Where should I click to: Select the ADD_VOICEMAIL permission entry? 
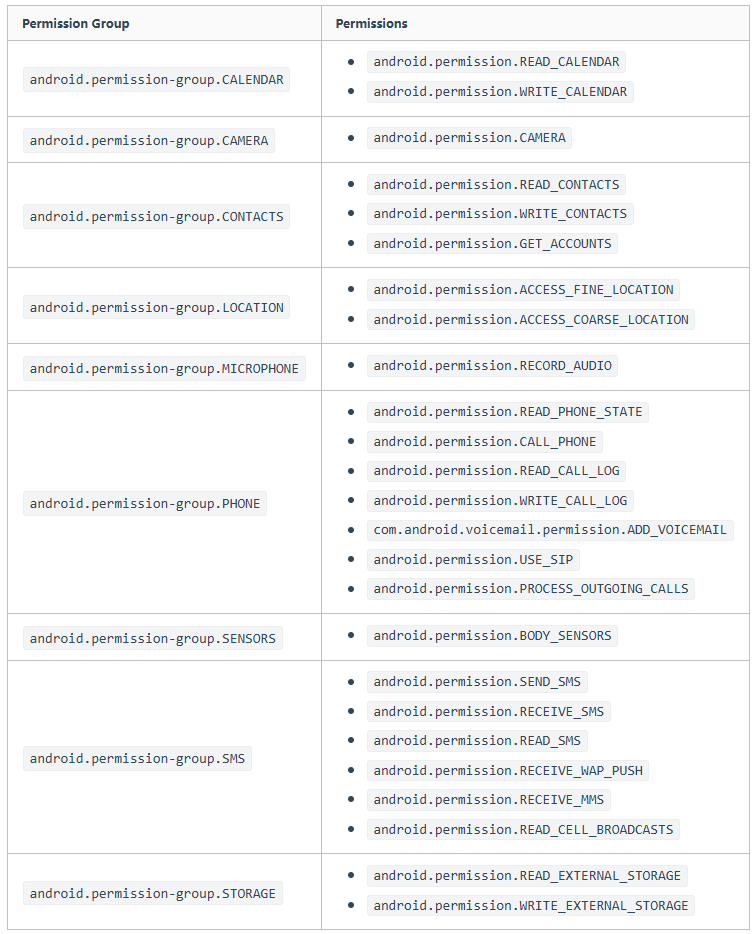click(550, 530)
